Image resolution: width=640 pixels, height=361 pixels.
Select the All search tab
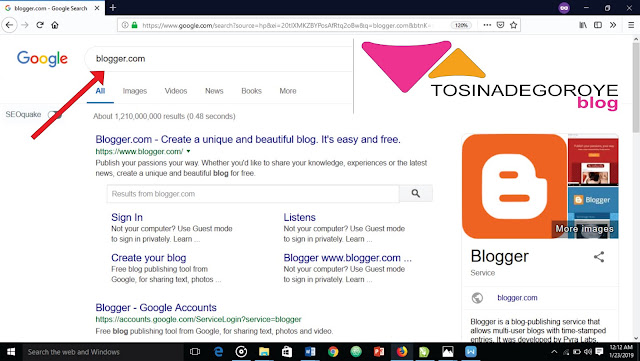coord(100,91)
